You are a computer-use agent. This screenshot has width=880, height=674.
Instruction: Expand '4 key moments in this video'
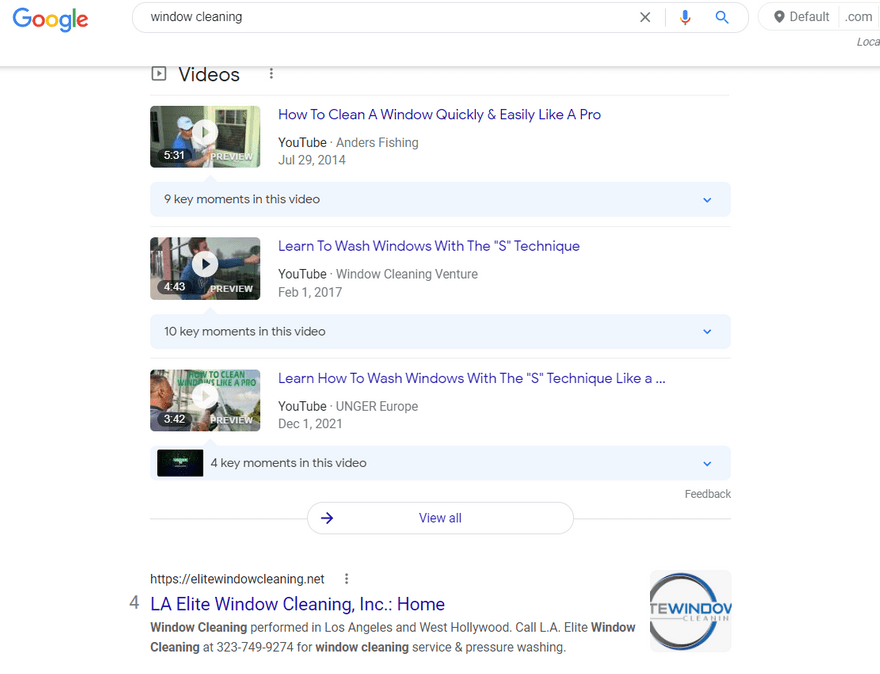click(x=440, y=463)
